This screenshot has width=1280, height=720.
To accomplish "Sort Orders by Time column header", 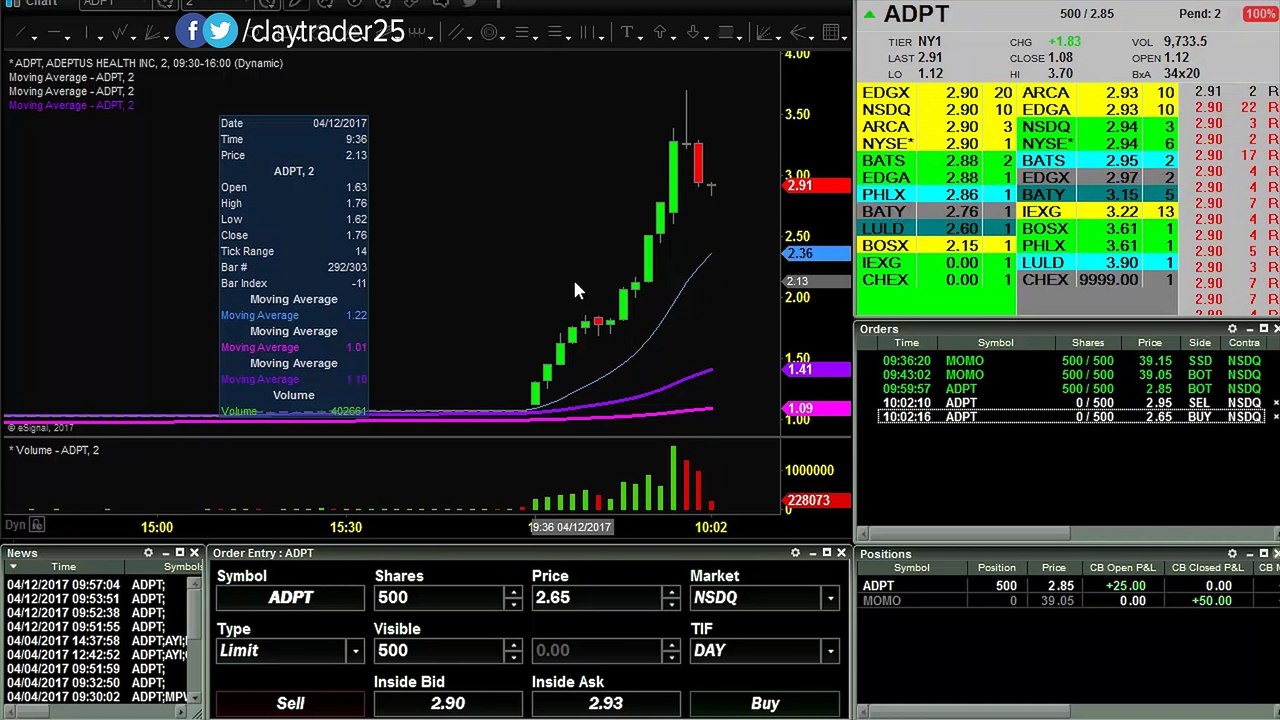I will click(907, 343).
